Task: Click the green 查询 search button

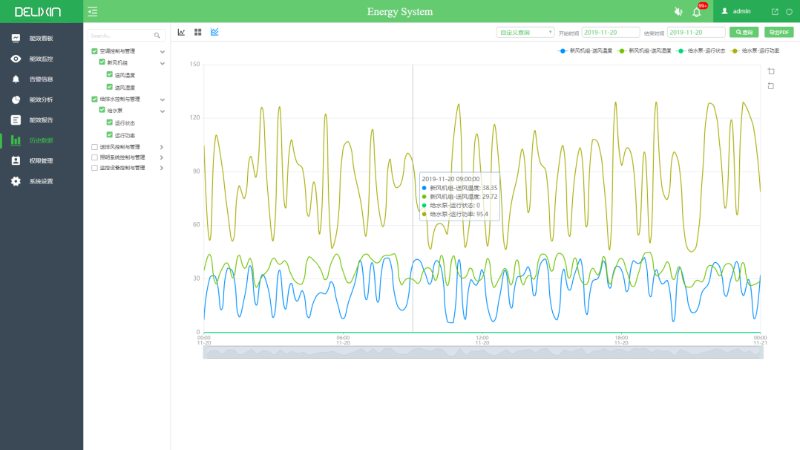Action: [744, 32]
